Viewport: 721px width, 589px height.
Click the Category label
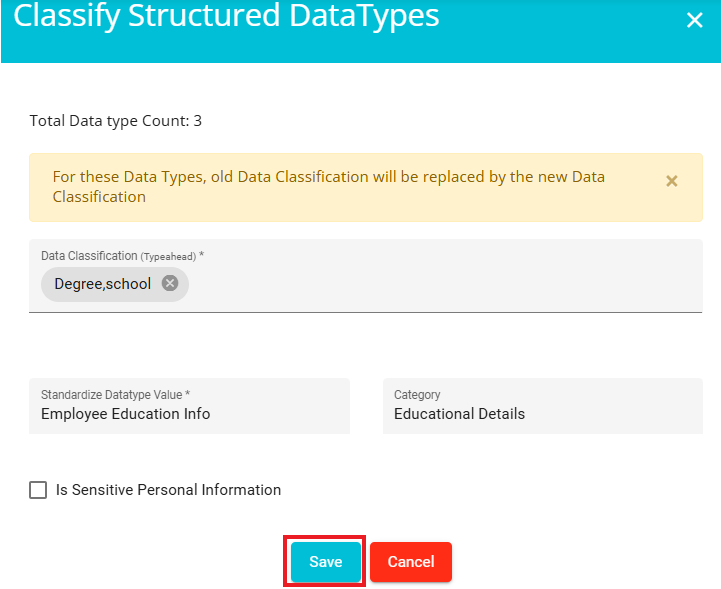click(x=417, y=395)
